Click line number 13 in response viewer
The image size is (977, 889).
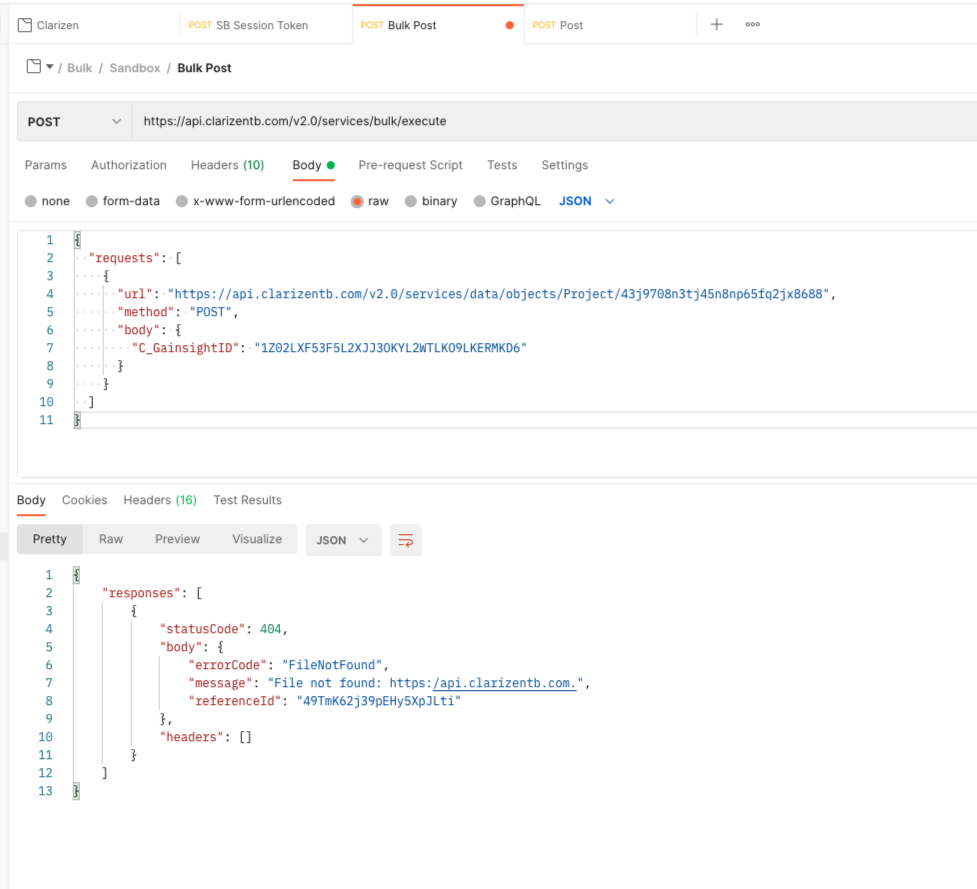tap(45, 791)
